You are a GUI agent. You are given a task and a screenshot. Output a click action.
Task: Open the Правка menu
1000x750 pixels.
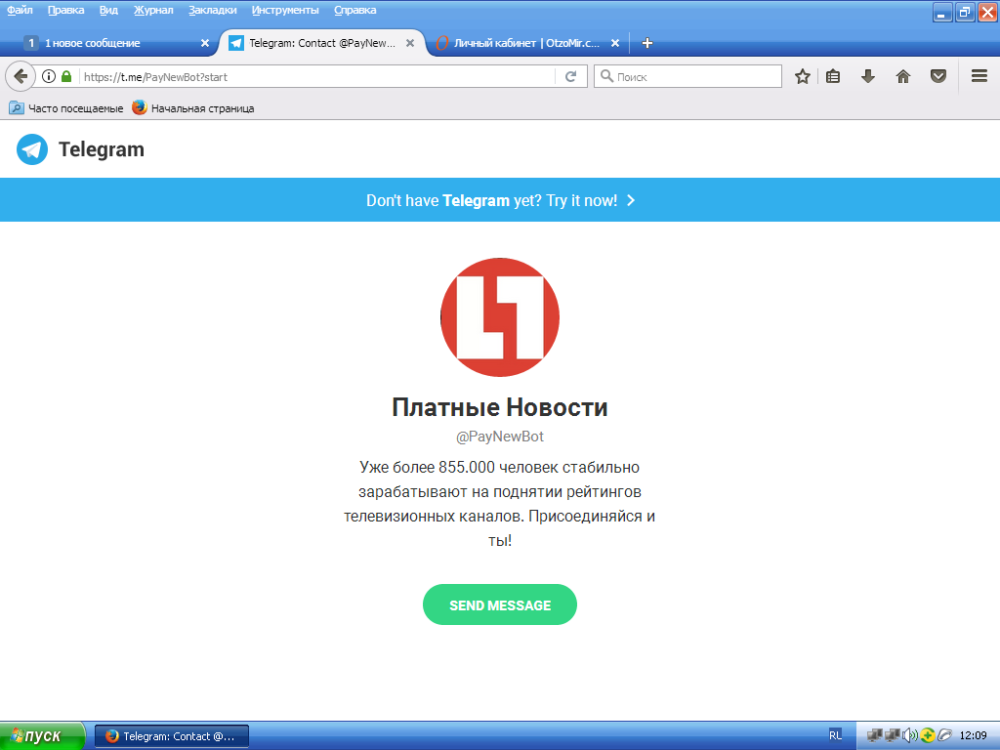tap(66, 10)
